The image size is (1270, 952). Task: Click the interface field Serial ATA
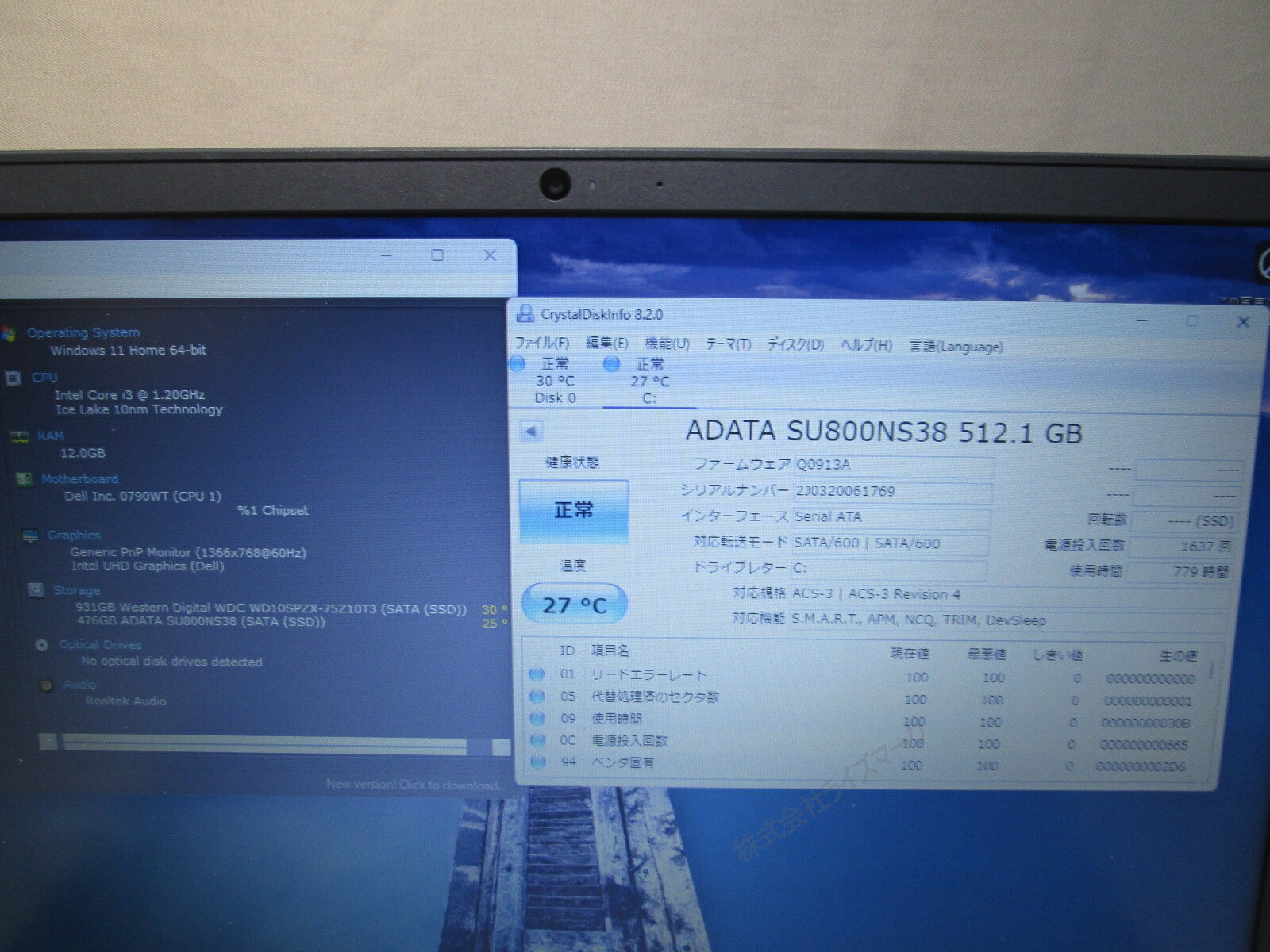[x=891, y=517]
